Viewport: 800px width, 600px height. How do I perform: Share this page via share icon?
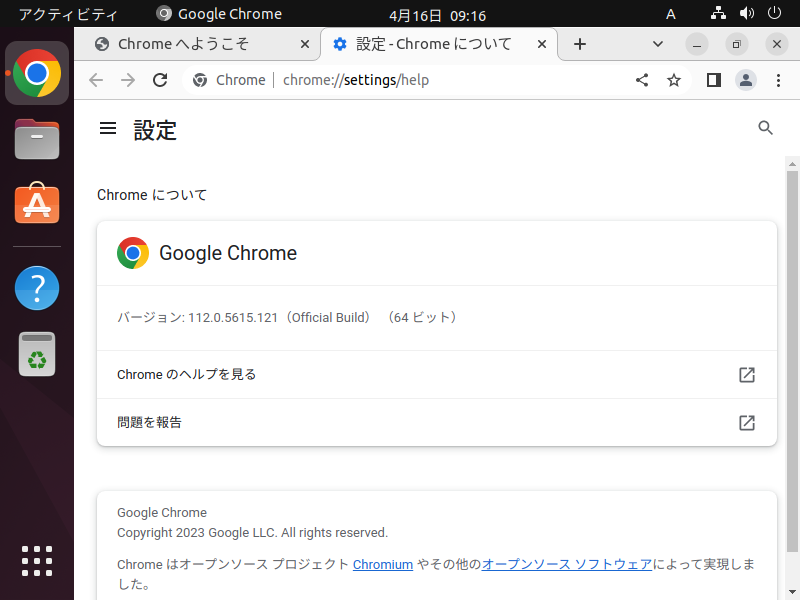coord(642,80)
